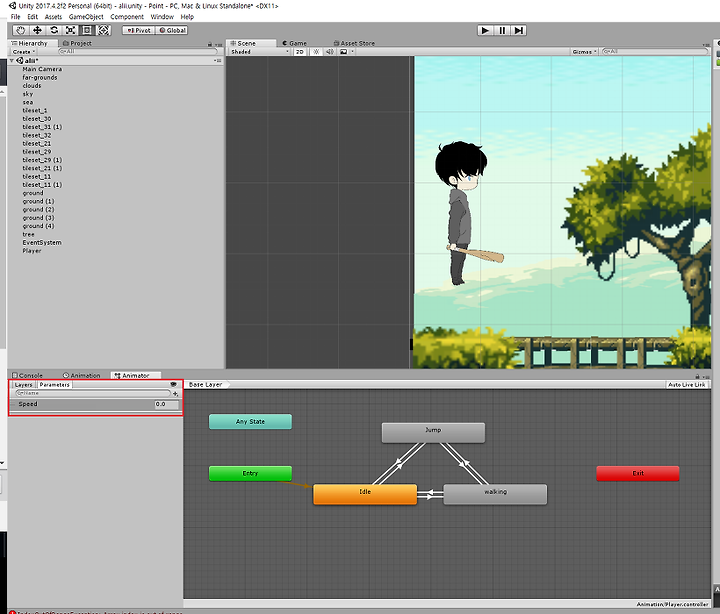This screenshot has width=720, height=614.
Task: Select the Idle state node
Action: point(365,494)
